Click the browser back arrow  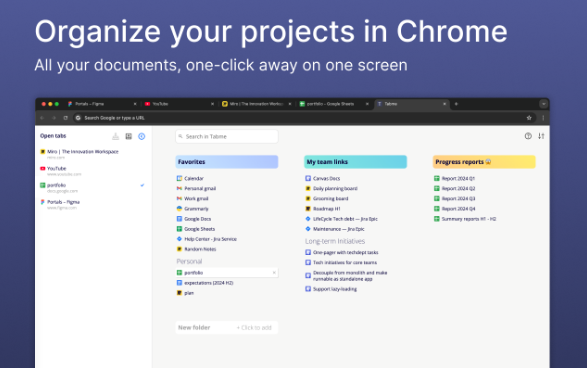click(x=42, y=118)
